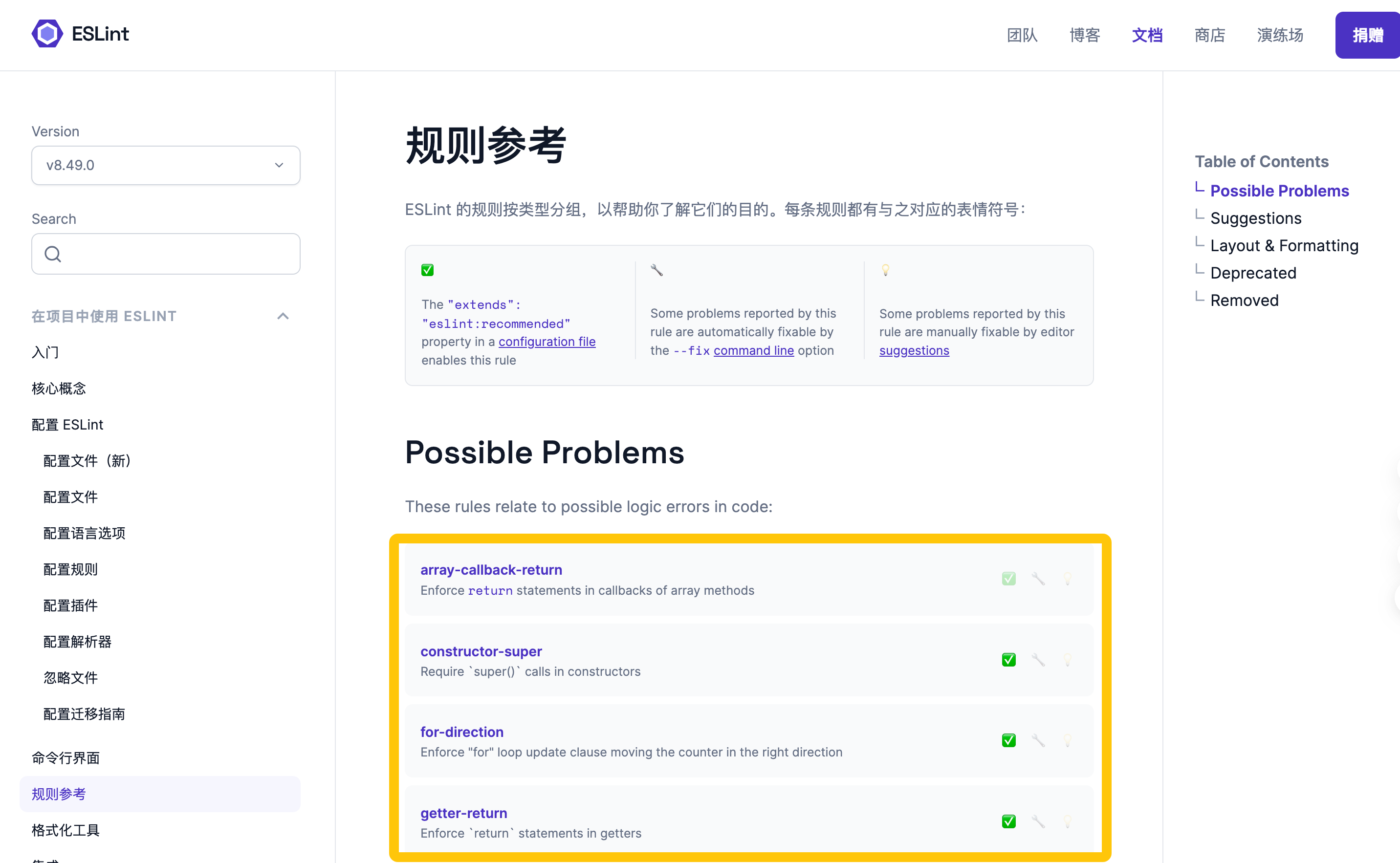This screenshot has width=1400, height=863.
Task: Click the ESLint hexagon logo
Action: point(47,34)
